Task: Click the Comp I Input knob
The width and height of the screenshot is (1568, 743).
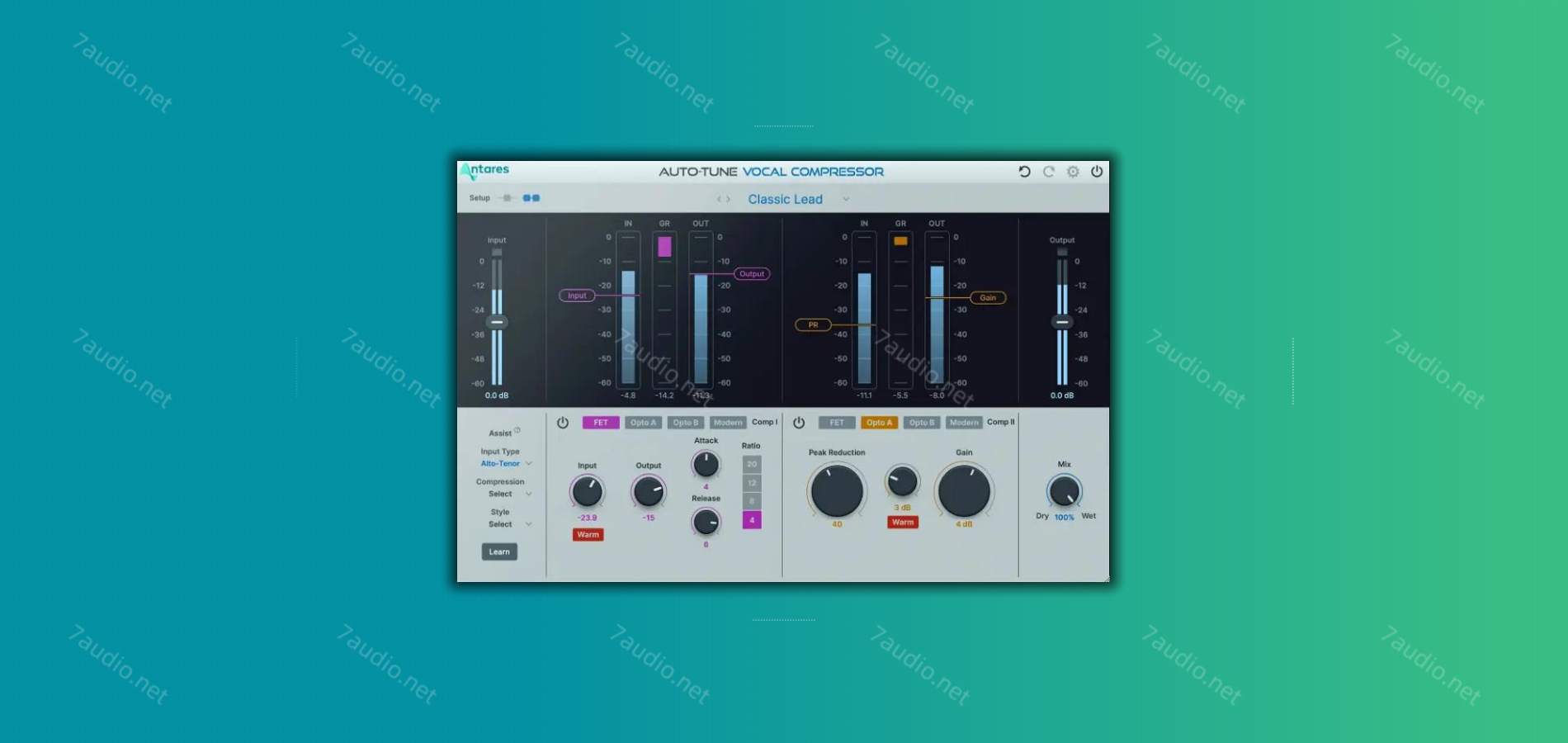Action: (x=587, y=493)
